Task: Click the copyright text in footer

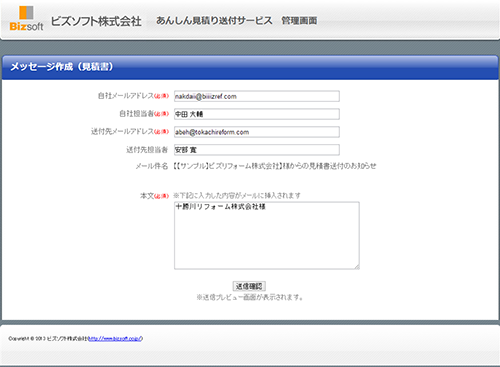Action: pos(48,339)
